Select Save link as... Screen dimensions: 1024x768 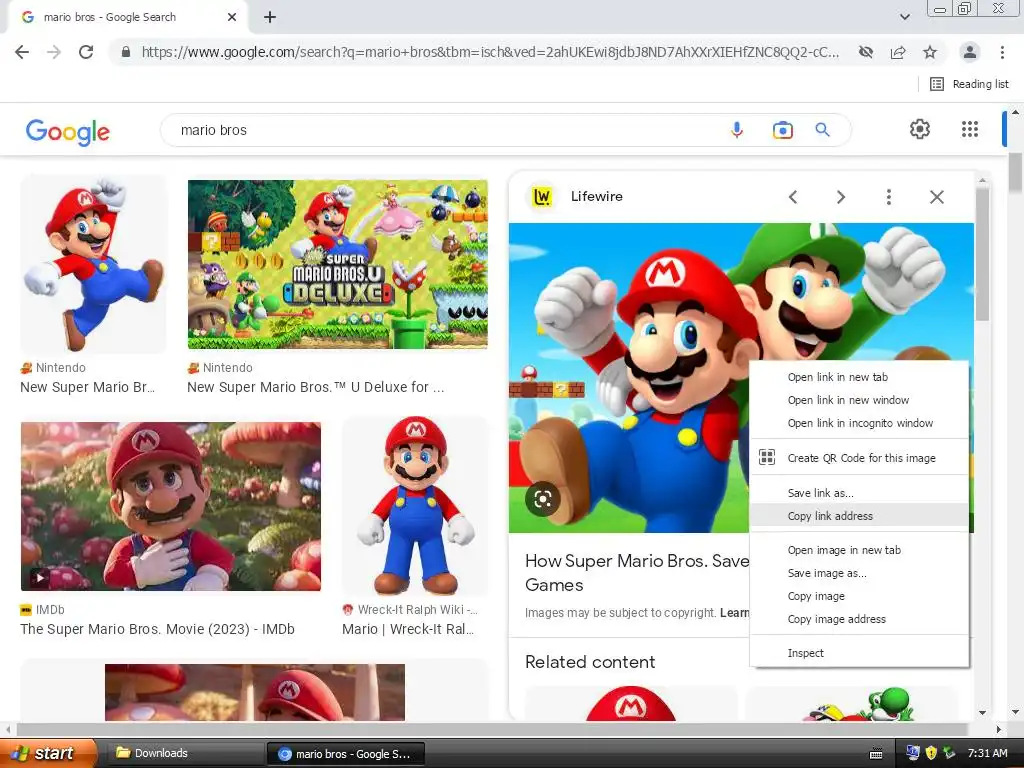(x=859, y=493)
